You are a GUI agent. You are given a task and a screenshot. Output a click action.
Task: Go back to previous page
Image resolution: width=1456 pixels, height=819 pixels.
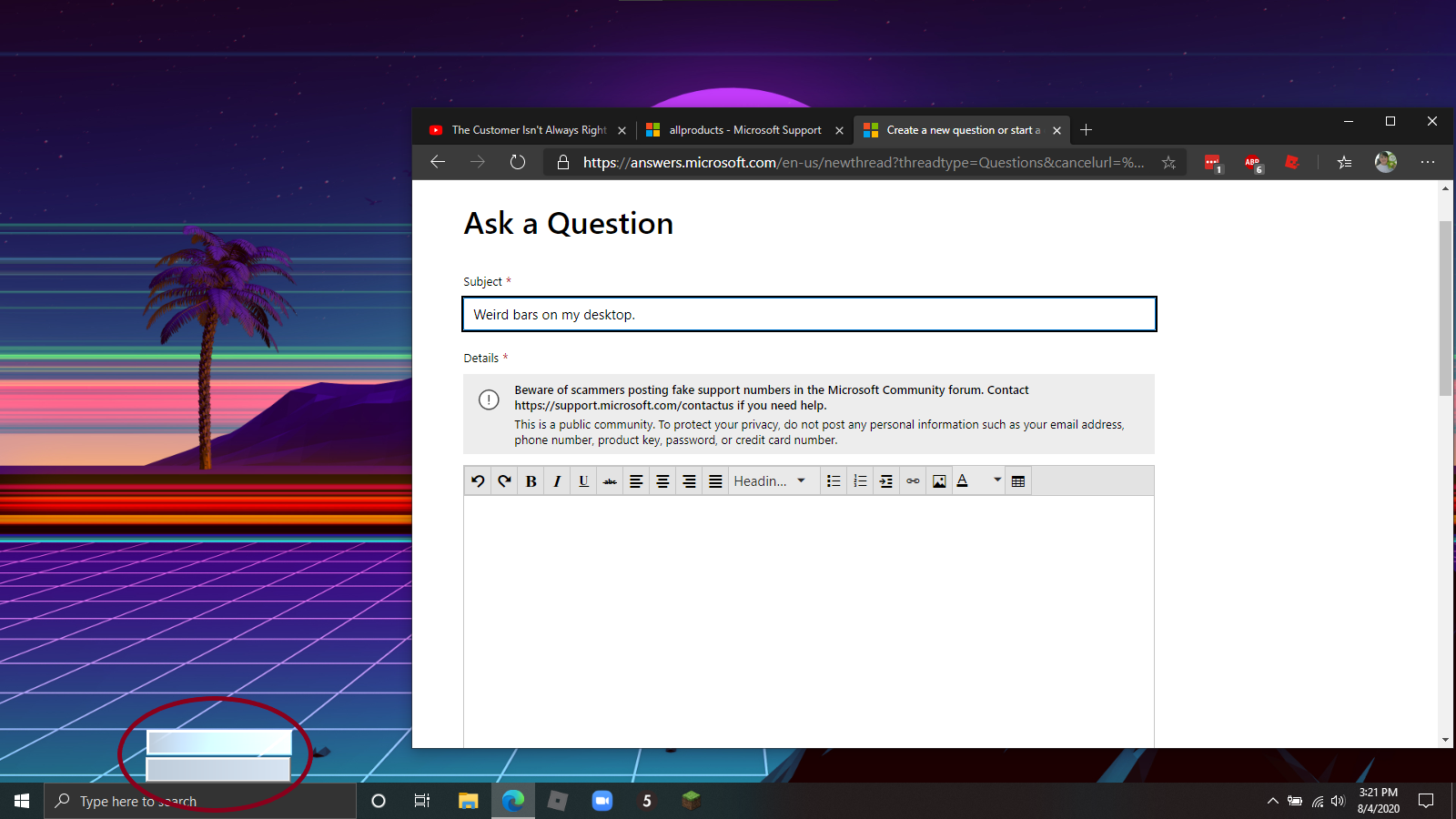(x=438, y=162)
